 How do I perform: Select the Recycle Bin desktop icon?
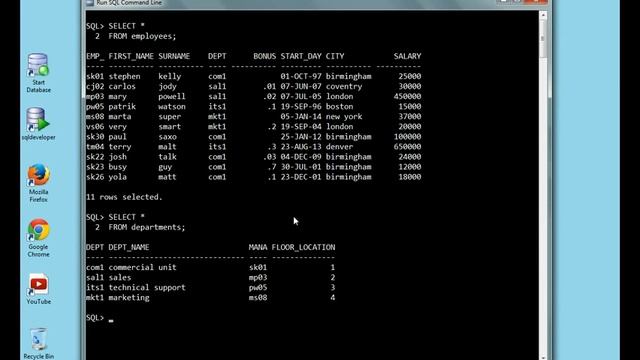point(38,343)
